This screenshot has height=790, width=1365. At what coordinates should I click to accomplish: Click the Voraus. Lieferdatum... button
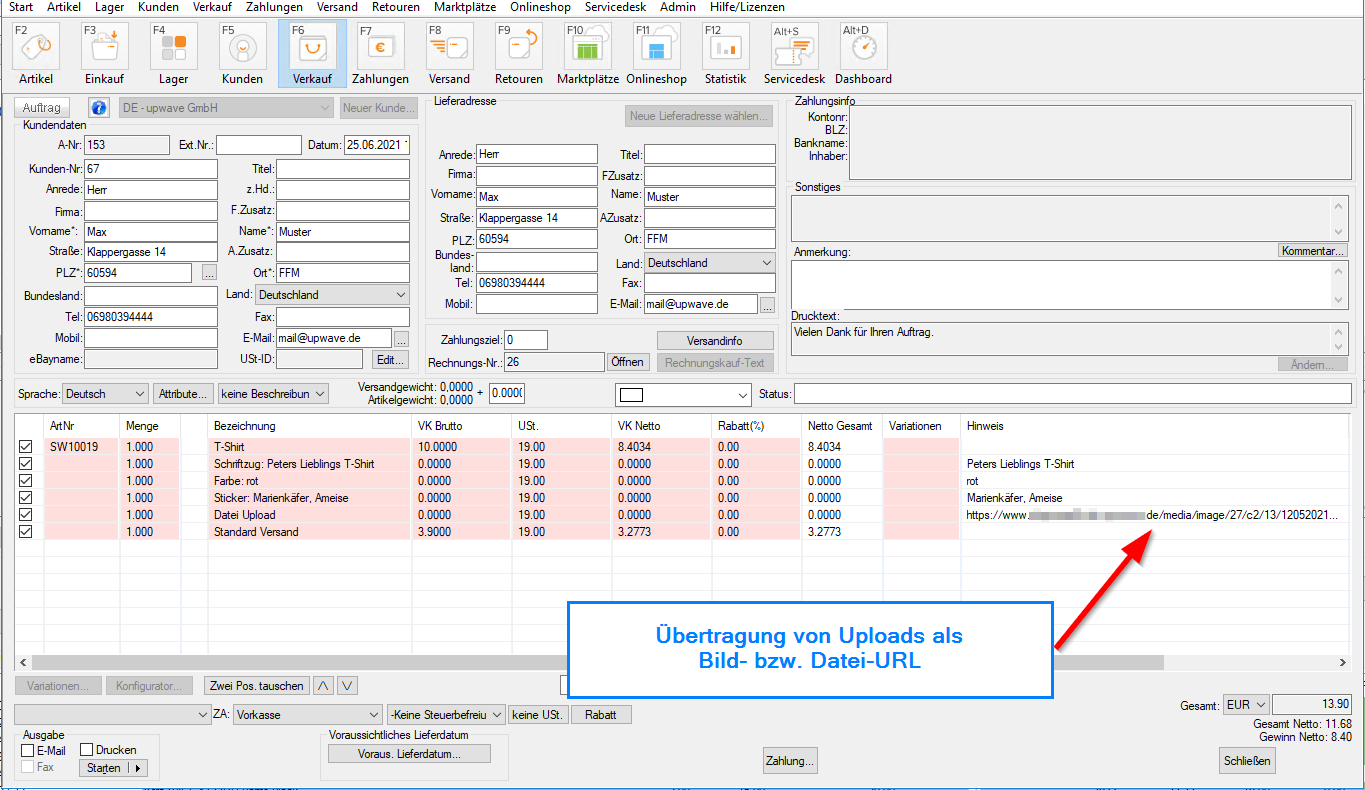(409, 754)
